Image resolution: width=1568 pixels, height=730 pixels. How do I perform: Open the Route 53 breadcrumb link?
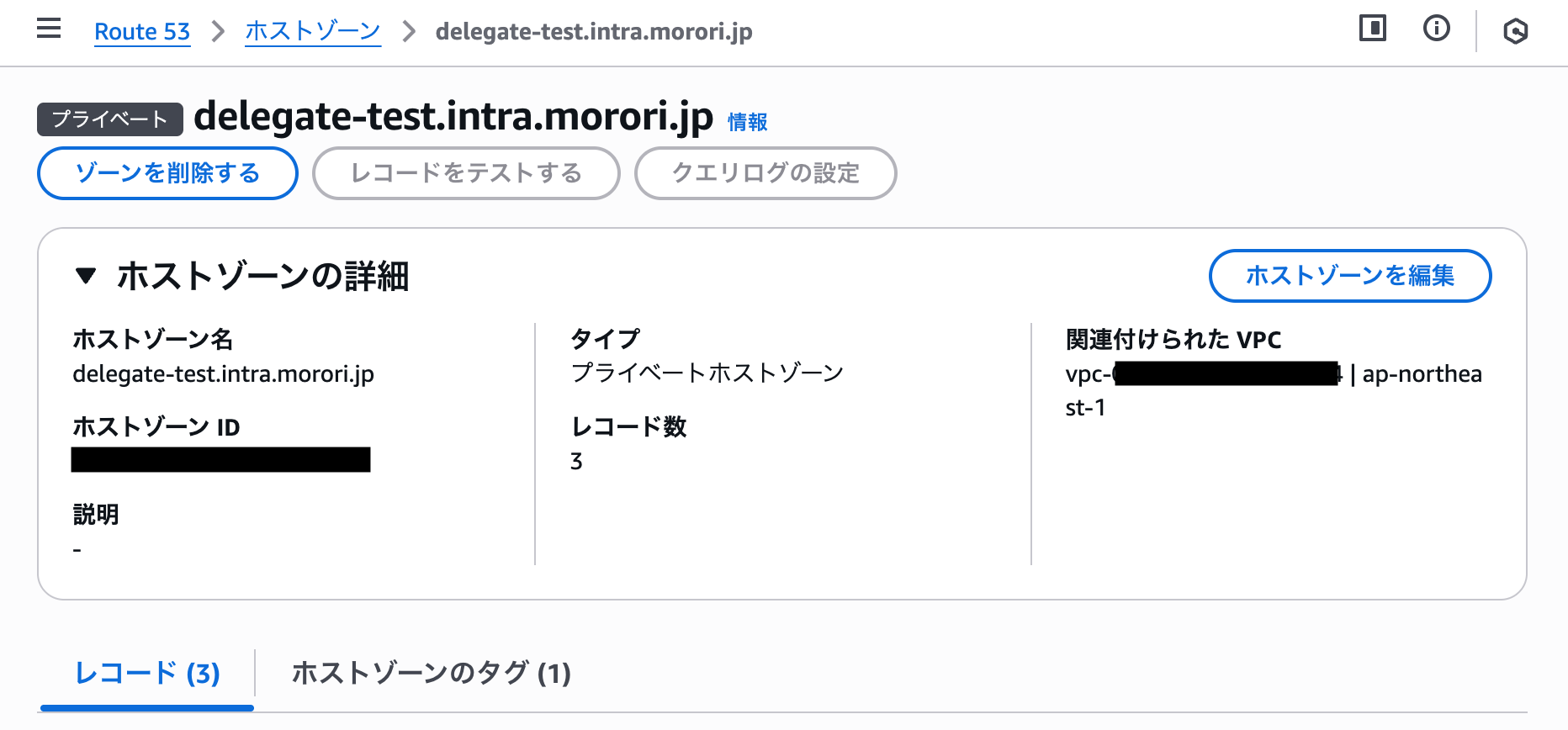(142, 32)
